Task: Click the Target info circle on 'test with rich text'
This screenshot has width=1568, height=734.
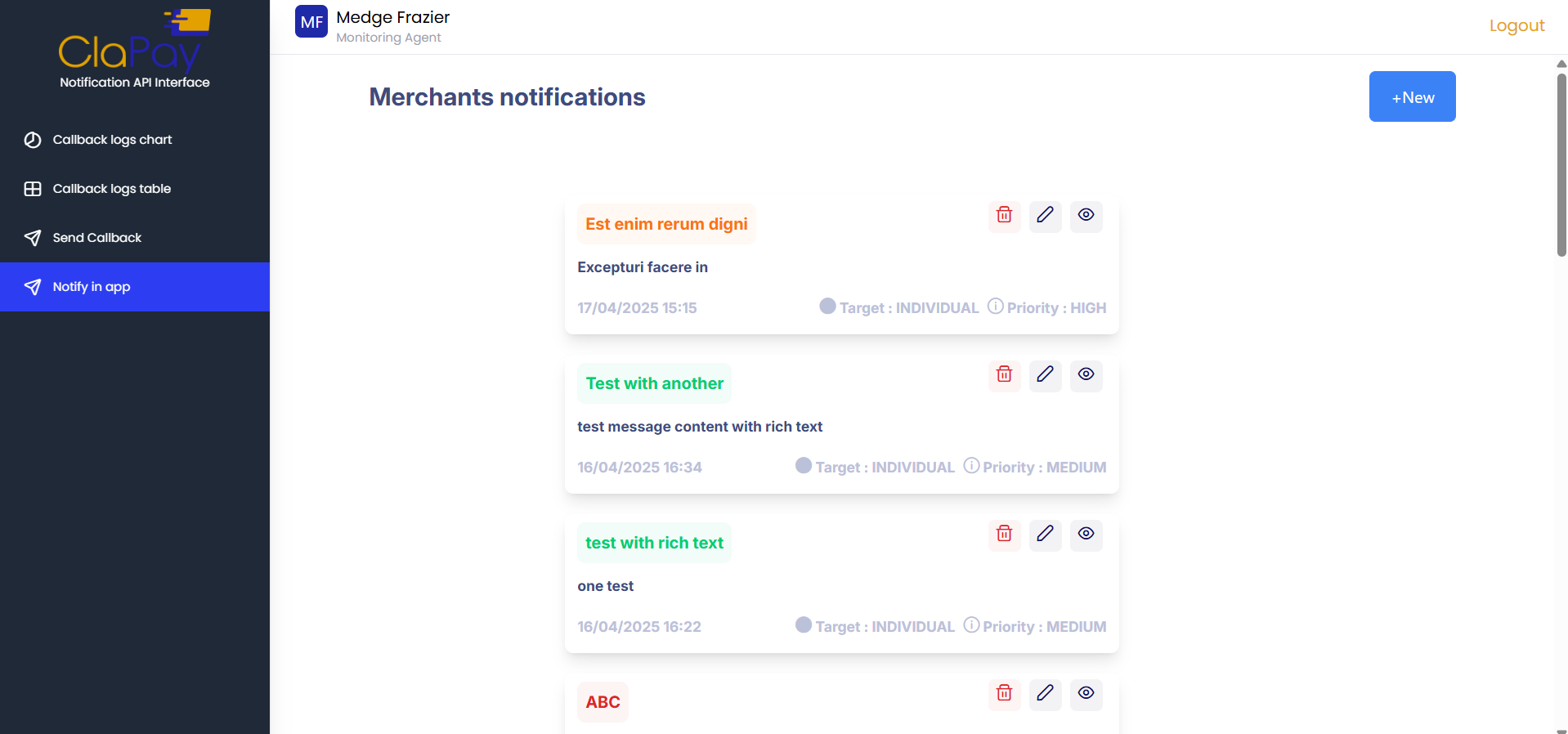Action: point(804,625)
